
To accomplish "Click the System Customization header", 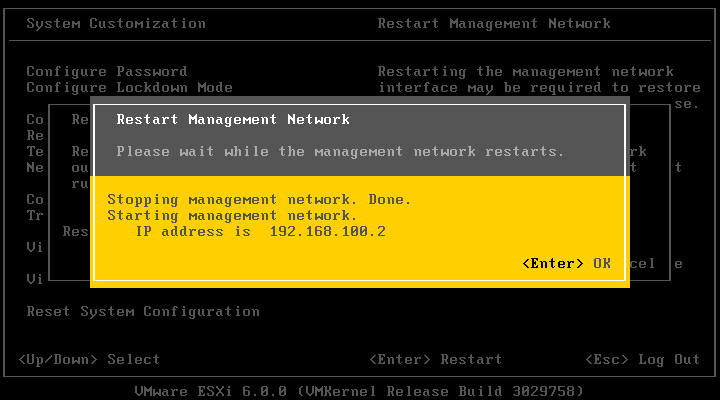I will pyautogui.click(x=116, y=23).
